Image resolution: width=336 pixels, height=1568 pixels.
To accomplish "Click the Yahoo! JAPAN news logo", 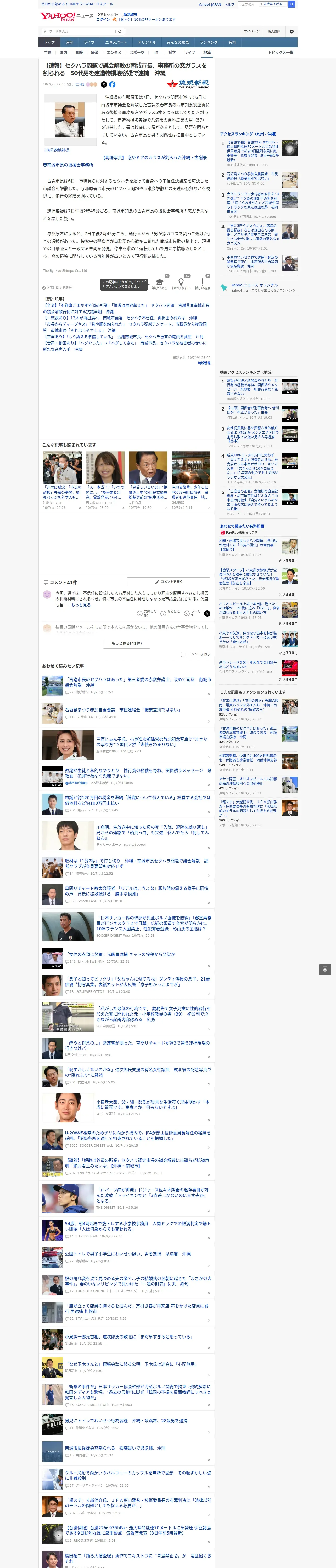I will (67, 16).
